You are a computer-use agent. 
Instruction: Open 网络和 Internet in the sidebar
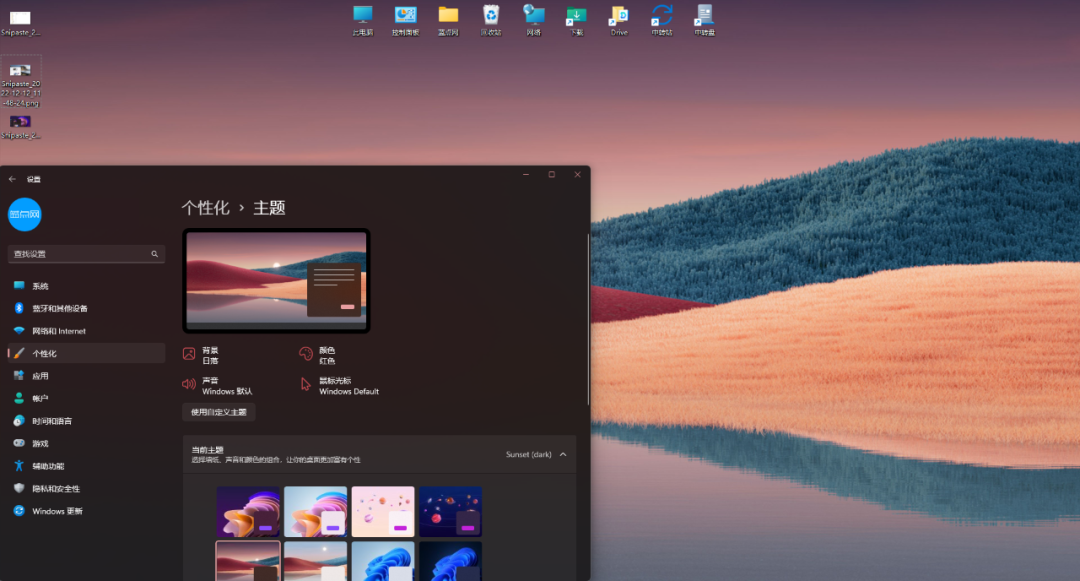click(86, 331)
